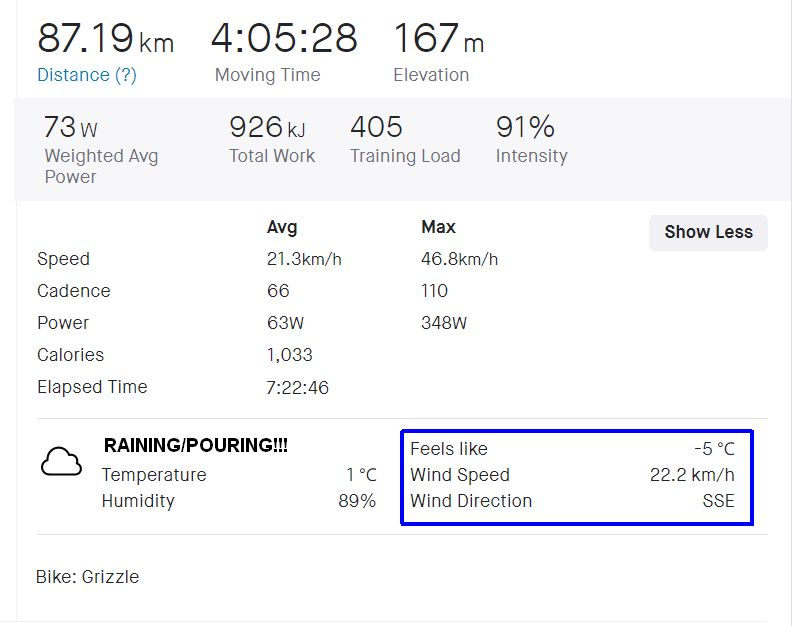Screen dimensions: 792x626
Task: Click the Max column header
Action: [438, 227]
